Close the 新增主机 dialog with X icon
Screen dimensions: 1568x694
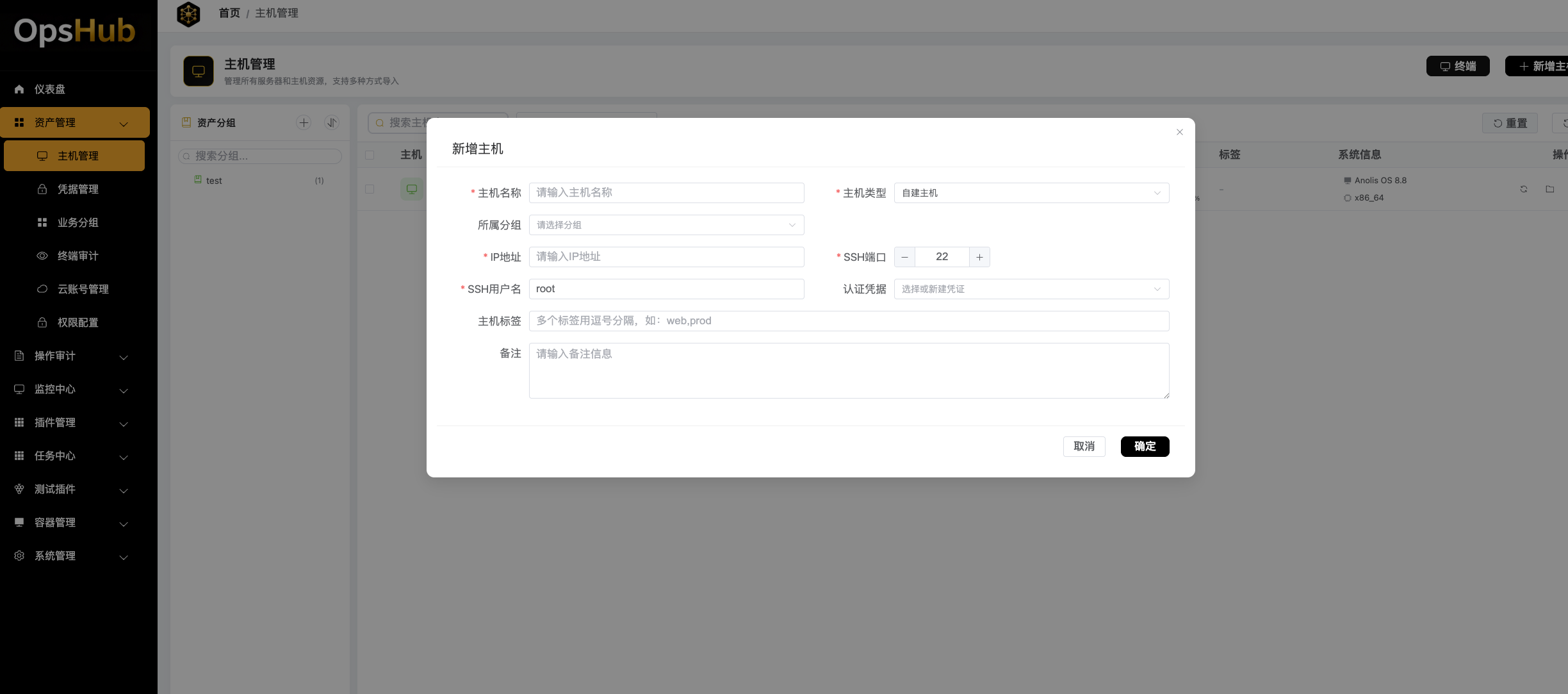tap(1180, 132)
